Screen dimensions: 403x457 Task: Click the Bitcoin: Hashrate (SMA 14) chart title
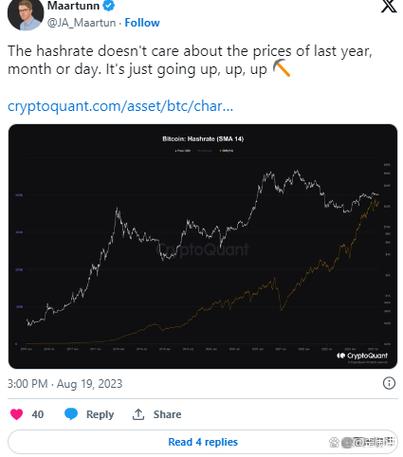(x=203, y=139)
